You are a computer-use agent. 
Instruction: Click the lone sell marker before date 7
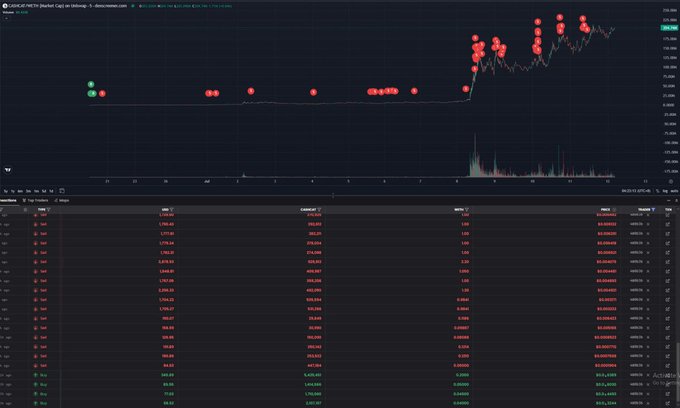[414, 91]
